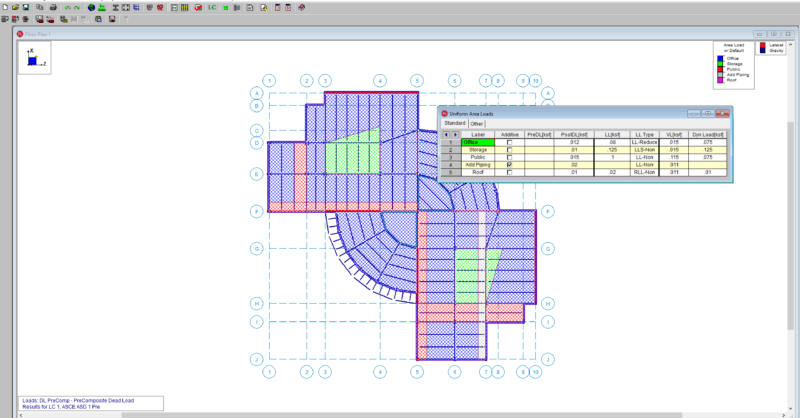This screenshot has width=800, height=418.
Task: Click the green Undo arrow icon
Action: coord(68,7)
